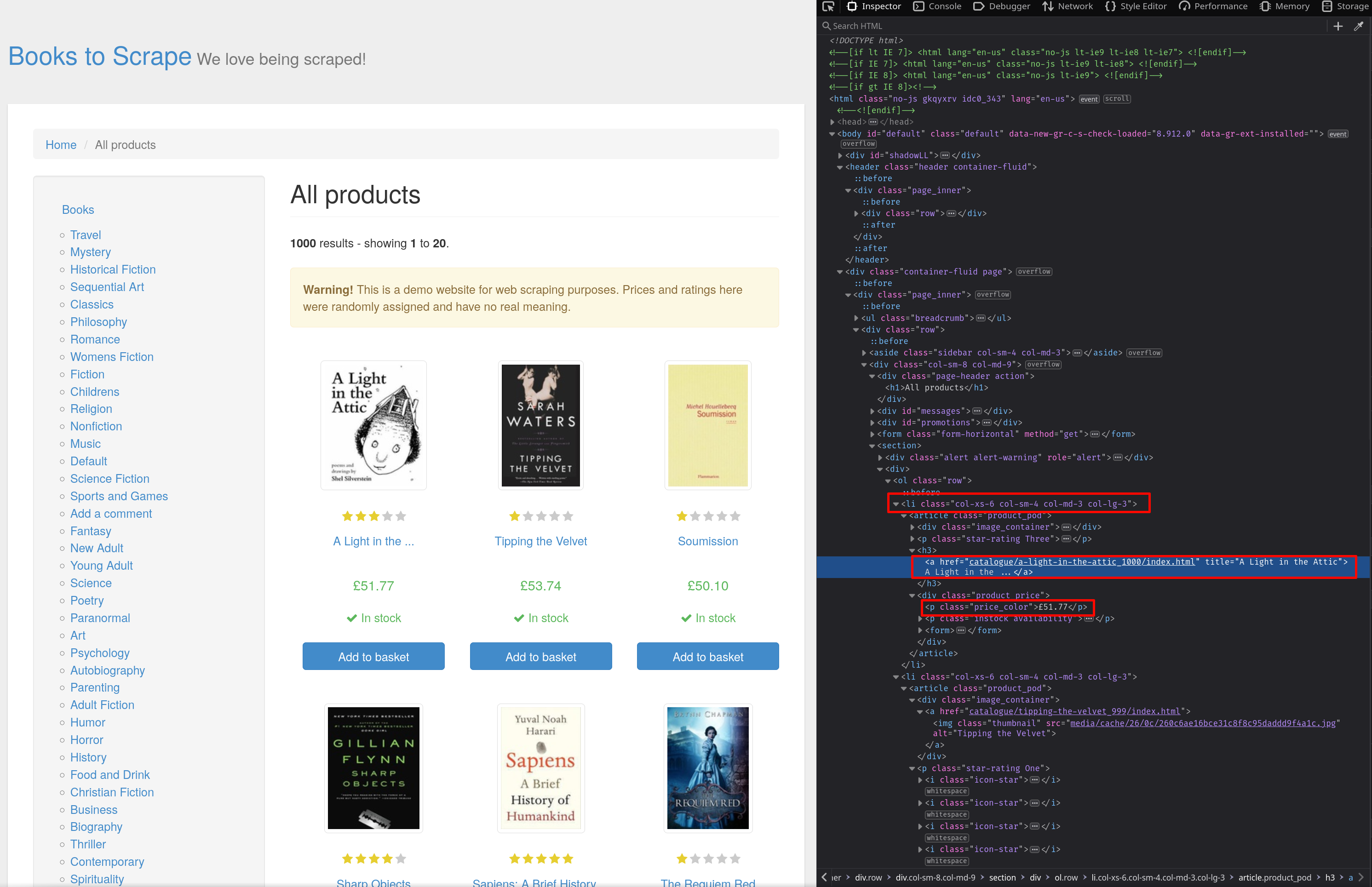Expand the head node in the markup tree

(832, 121)
